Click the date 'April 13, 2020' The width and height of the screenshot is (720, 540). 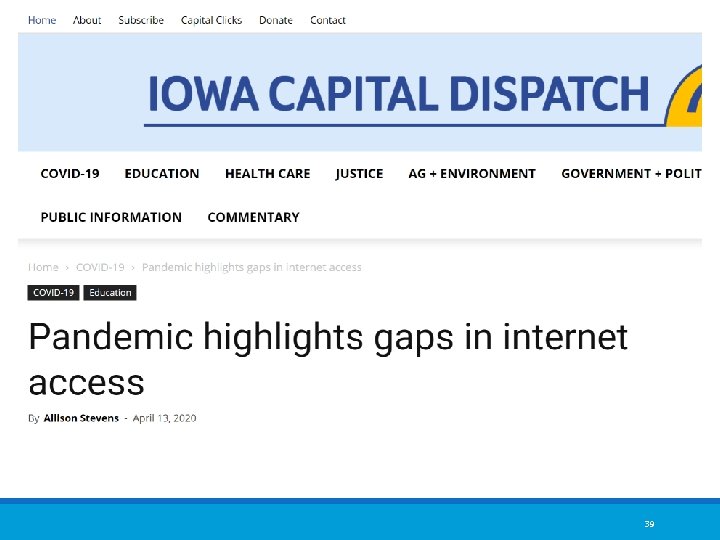click(164, 418)
